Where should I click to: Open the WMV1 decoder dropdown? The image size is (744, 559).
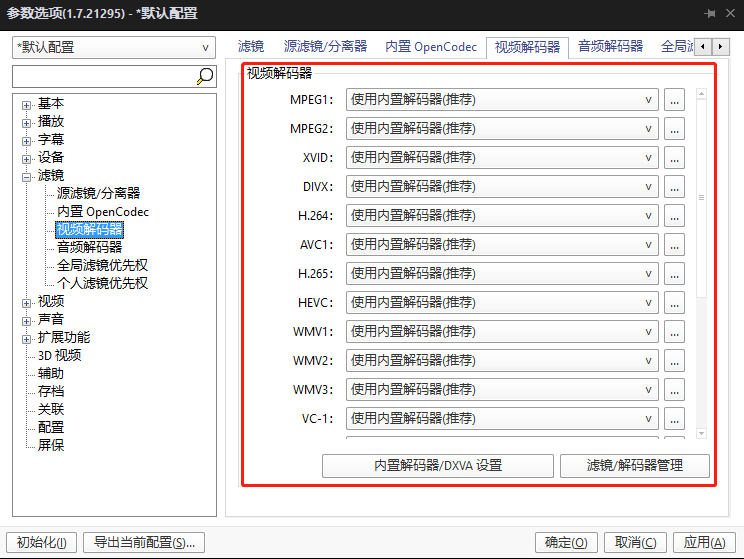tap(502, 332)
